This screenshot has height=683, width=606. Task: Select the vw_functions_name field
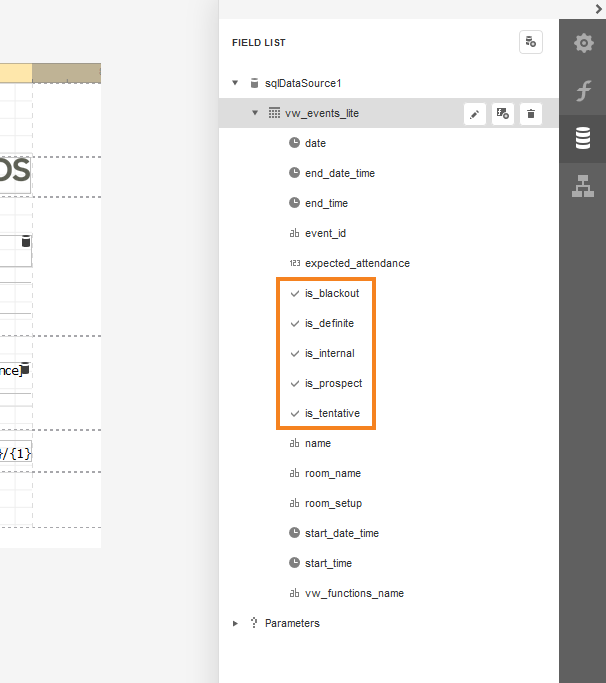(x=354, y=594)
